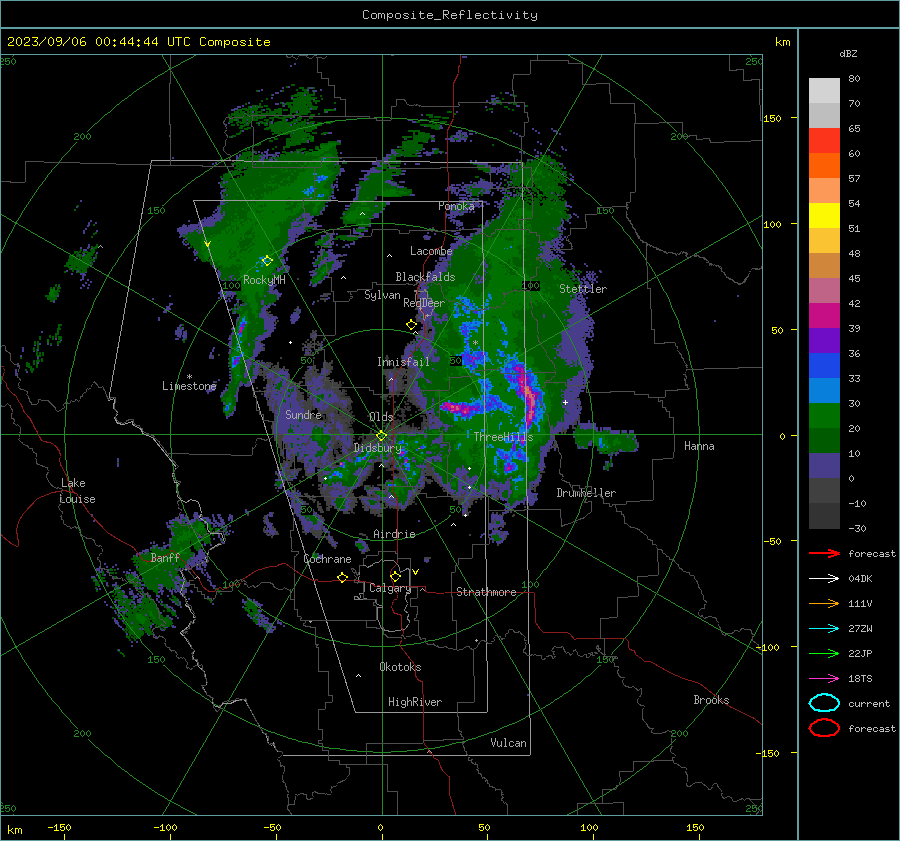The height and width of the screenshot is (841, 900).
Task: Select the magenta swatch in dBZ legend
Action: coord(824,315)
